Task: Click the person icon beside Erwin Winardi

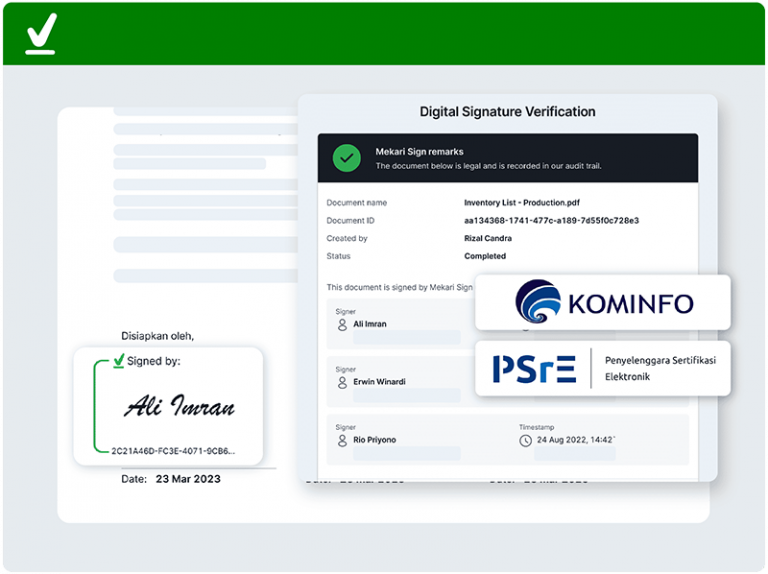Action: tap(343, 382)
